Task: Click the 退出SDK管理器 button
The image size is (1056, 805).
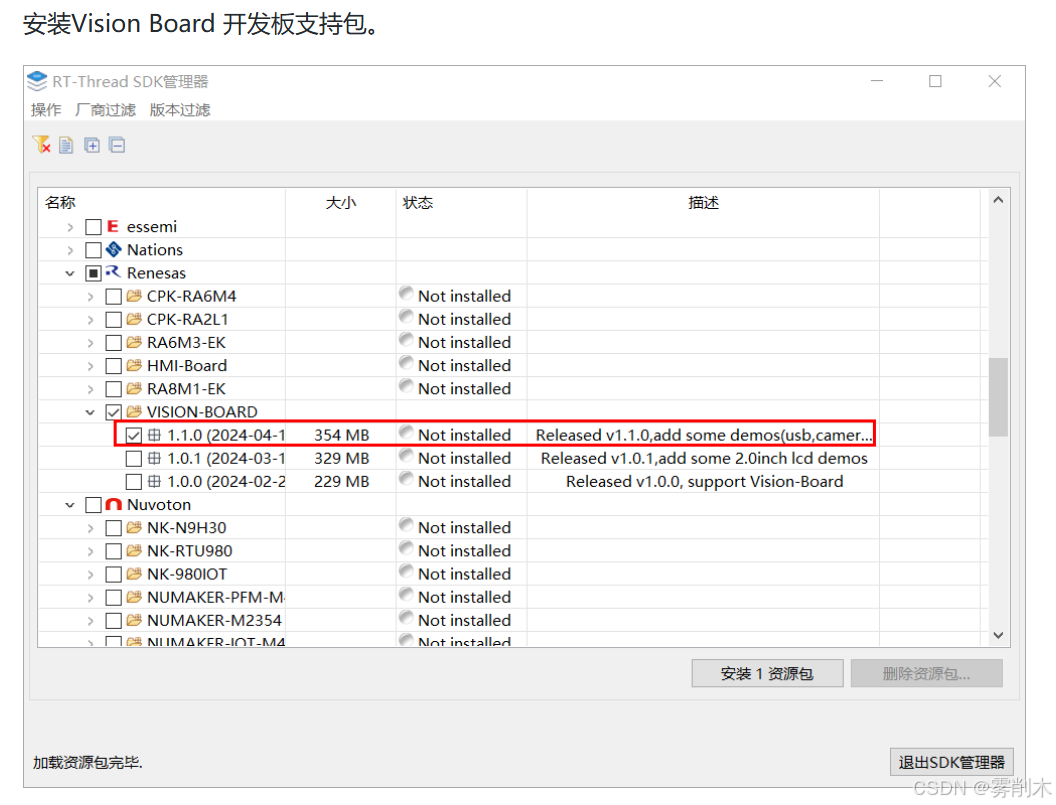Action: click(951, 762)
